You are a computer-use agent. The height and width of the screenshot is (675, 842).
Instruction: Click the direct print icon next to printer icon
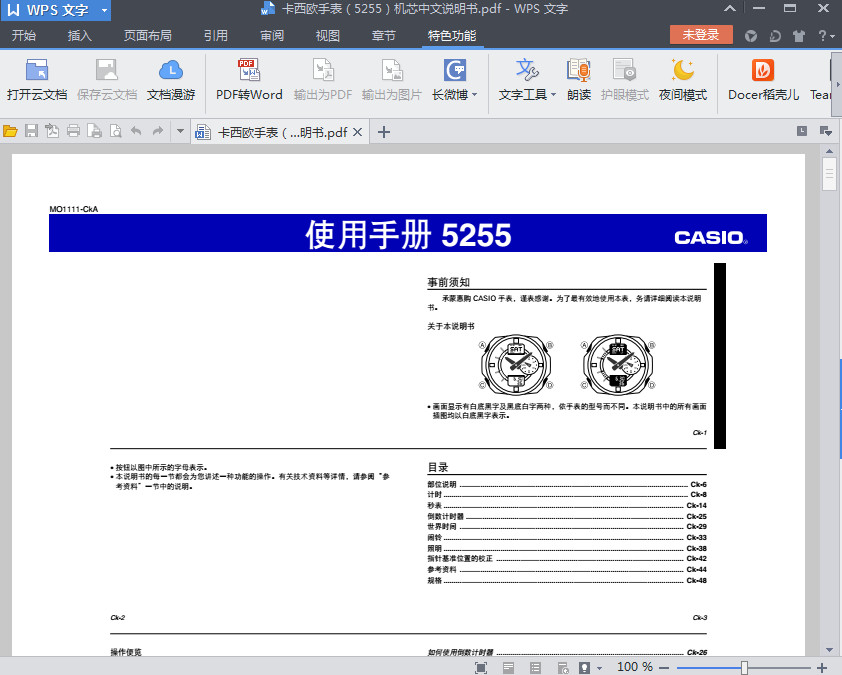coord(95,131)
